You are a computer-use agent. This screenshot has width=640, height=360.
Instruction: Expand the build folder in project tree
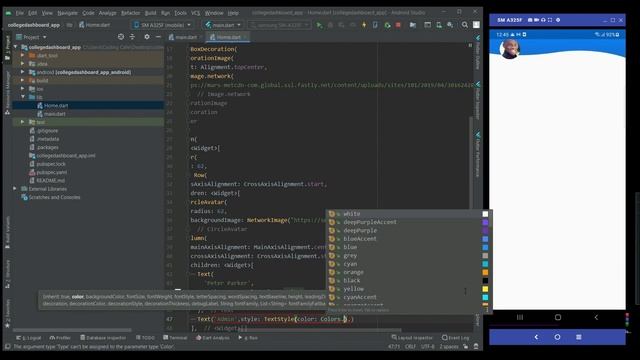pyautogui.click(x=23, y=80)
